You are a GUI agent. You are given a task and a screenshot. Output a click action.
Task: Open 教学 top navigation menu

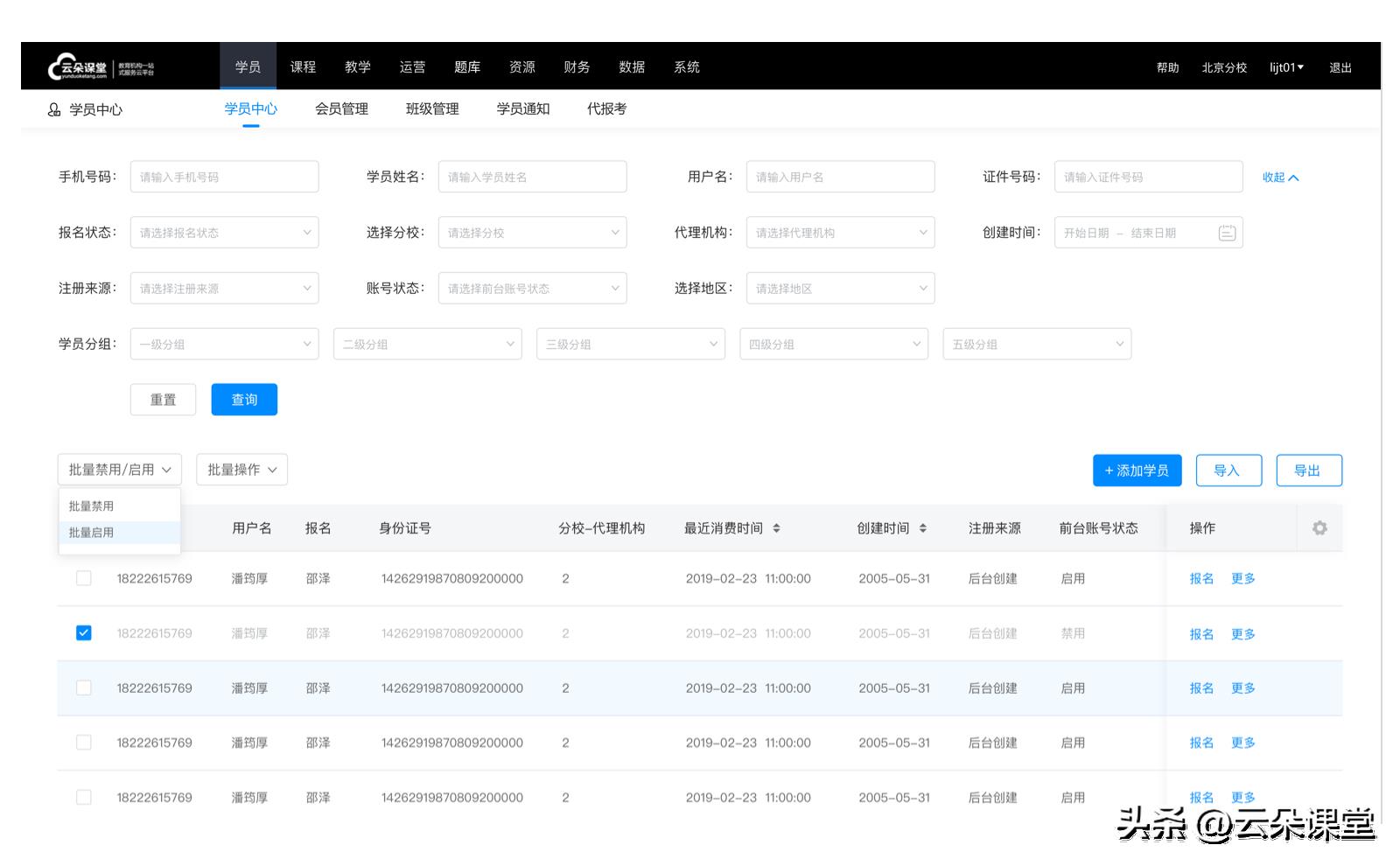coord(358,66)
